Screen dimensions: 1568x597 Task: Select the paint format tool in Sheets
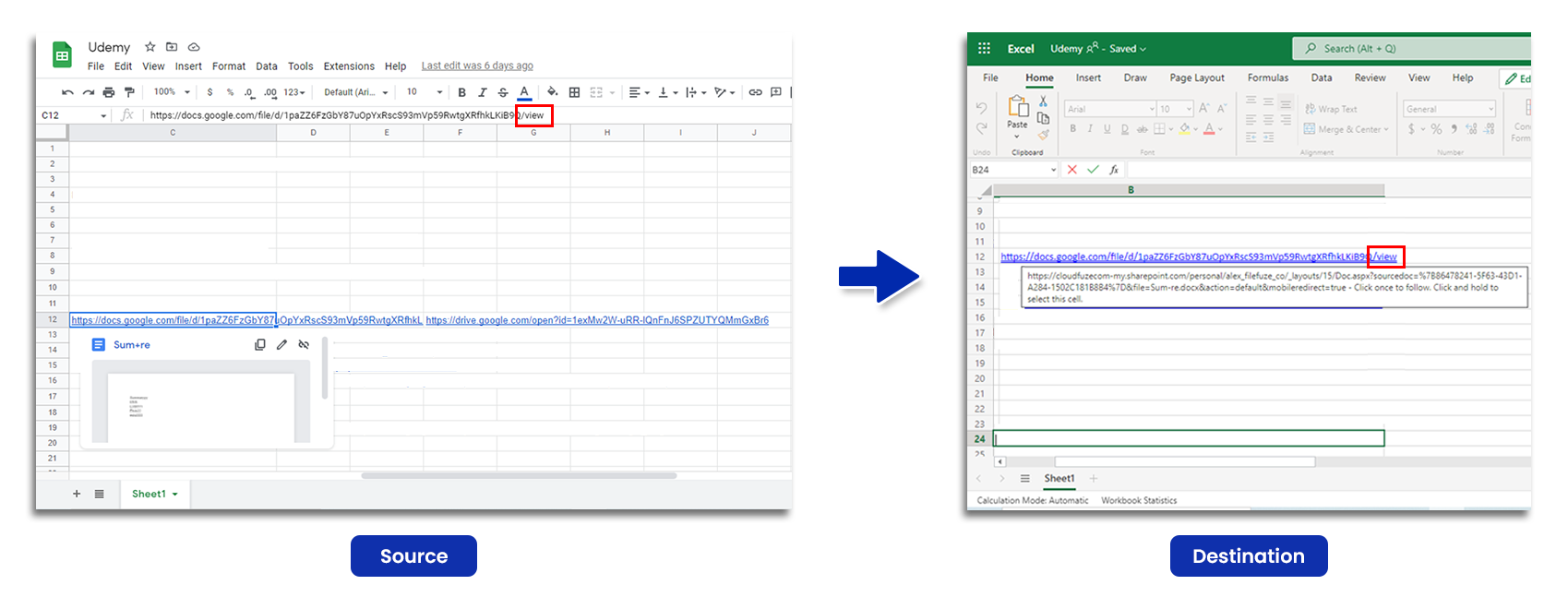129,92
